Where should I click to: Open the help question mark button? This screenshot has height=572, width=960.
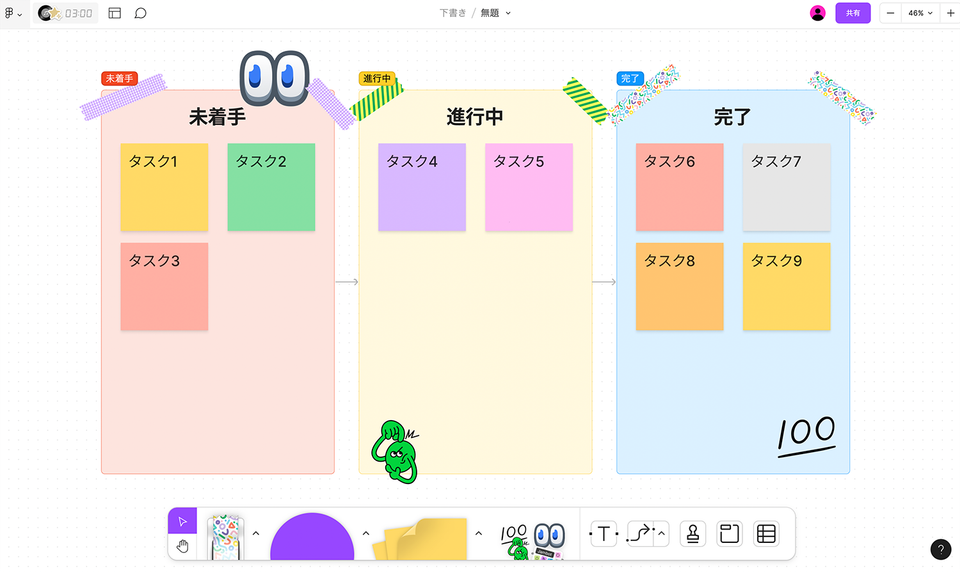941,549
